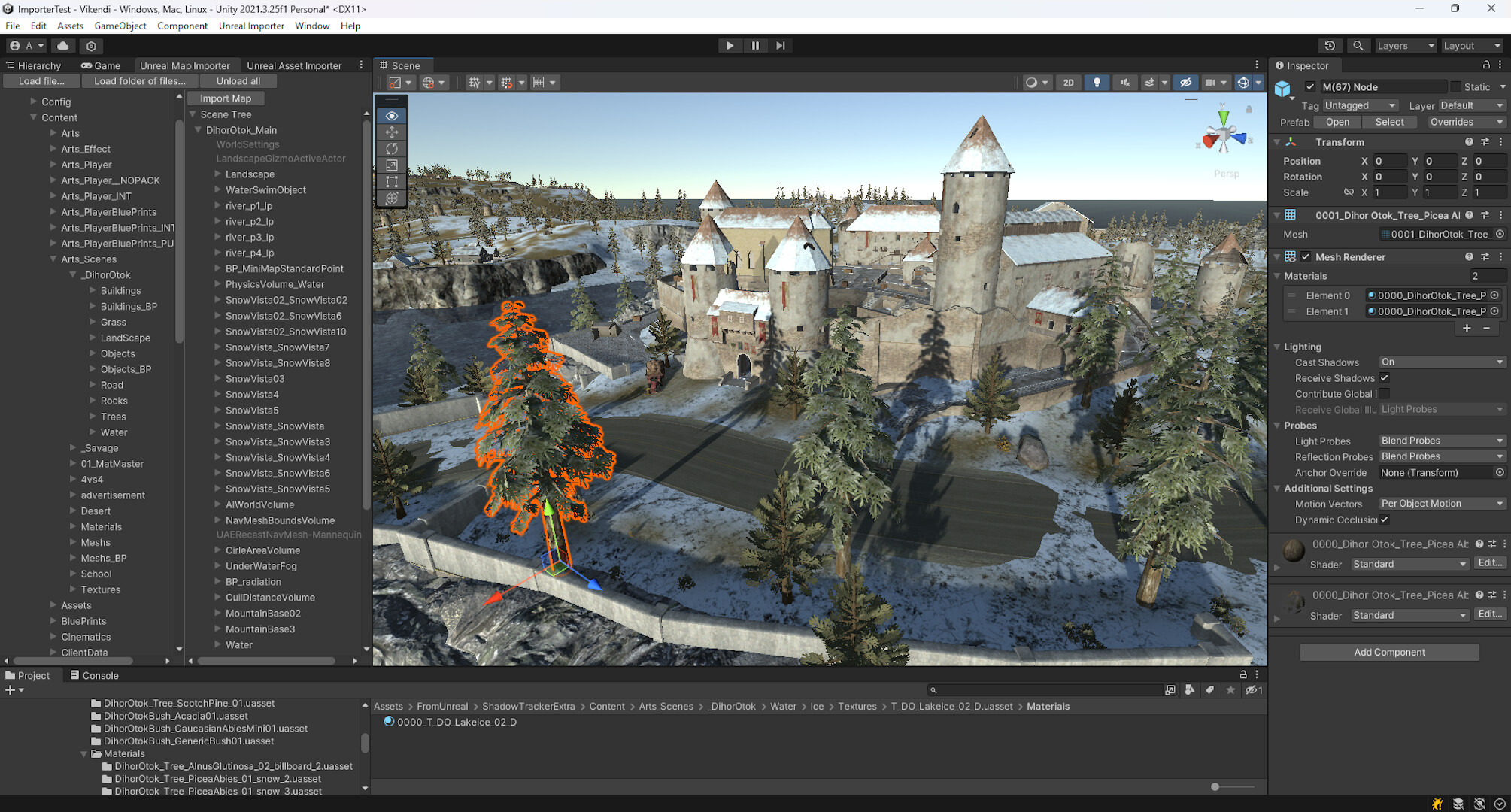Toggle scene lighting with the lightbulb button
The height and width of the screenshot is (812, 1511).
pos(1097,82)
